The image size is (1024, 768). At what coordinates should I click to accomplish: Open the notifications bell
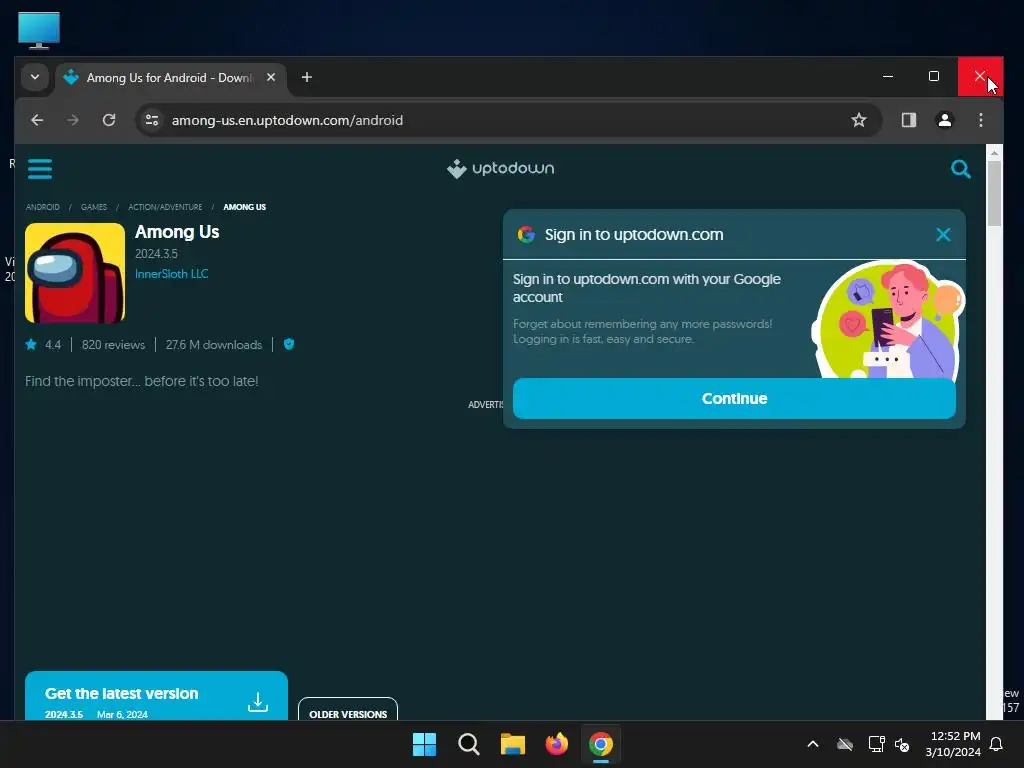point(997,744)
